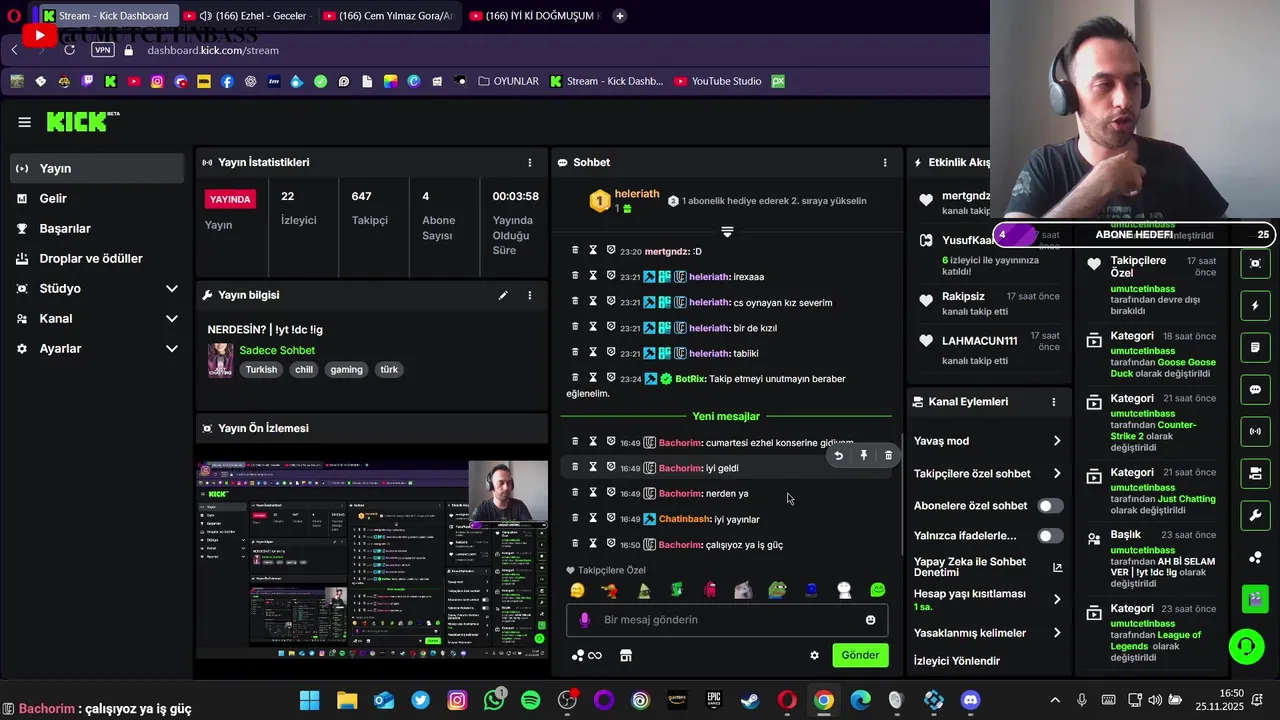Switch to Cem Yılmaz Gora browser tab
Viewport: 1280px width, 720px height.
click(x=391, y=15)
